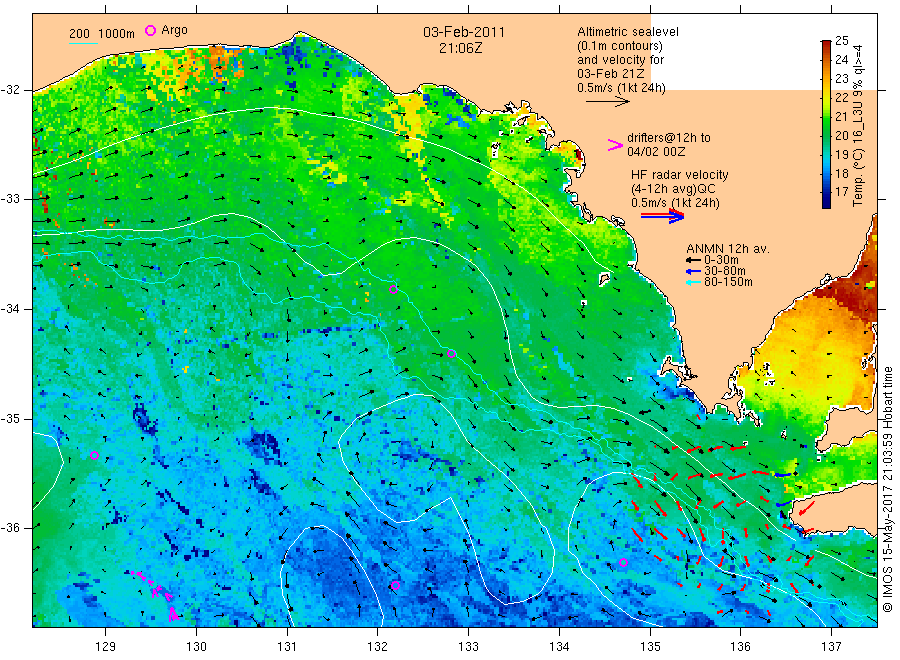
Task: Click the 80-150m depth label
Action: (x=728, y=282)
